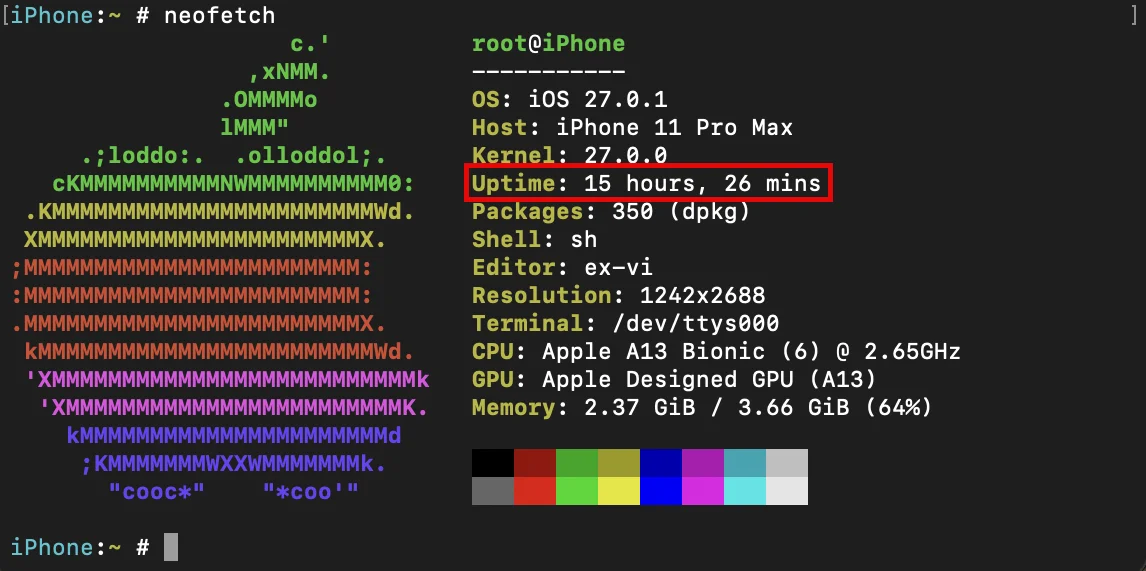Select the Shell: sh line
The image size is (1146, 571).
pyautogui.click(x=534, y=239)
